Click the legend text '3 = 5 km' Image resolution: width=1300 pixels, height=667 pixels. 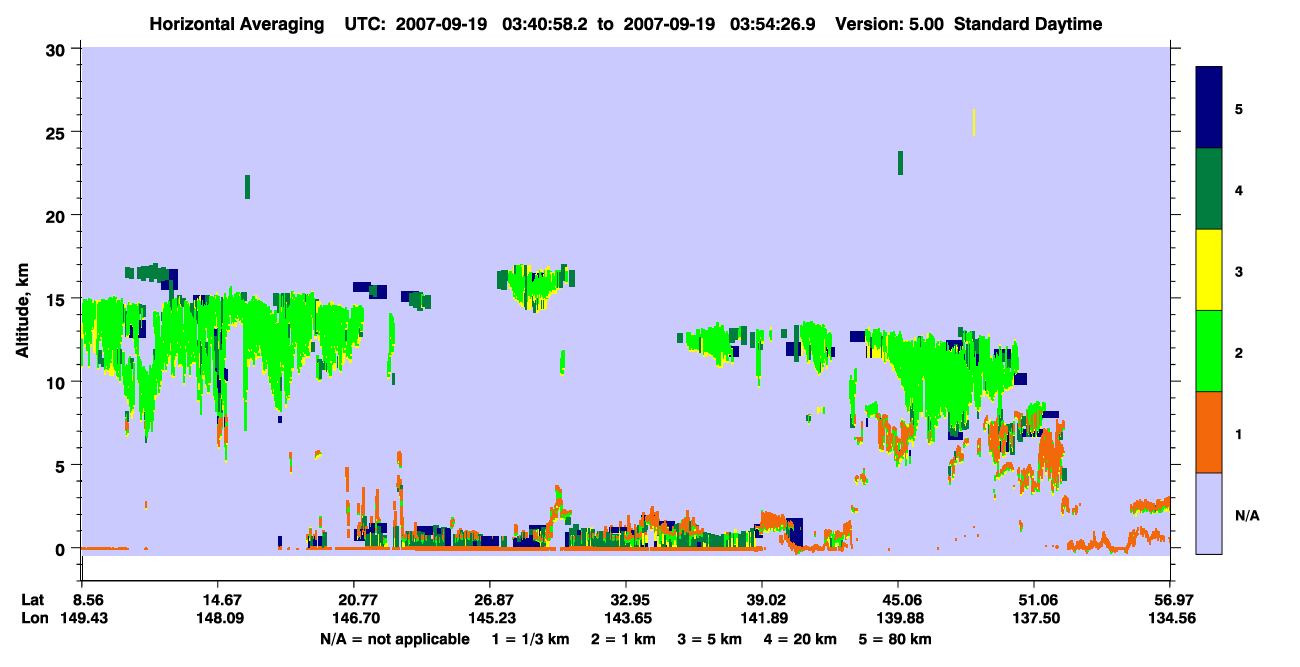pyautogui.click(x=711, y=639)
